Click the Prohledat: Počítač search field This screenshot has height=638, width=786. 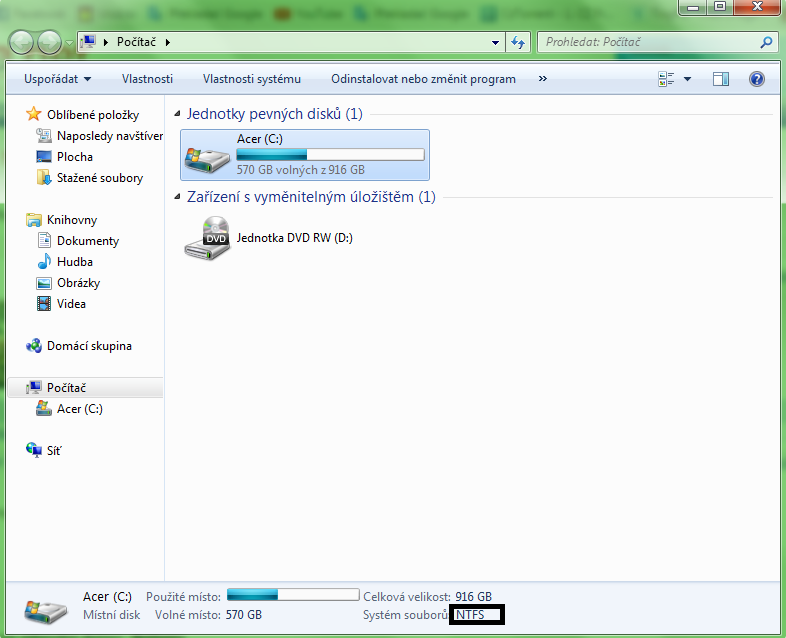(x=648, y=43)
